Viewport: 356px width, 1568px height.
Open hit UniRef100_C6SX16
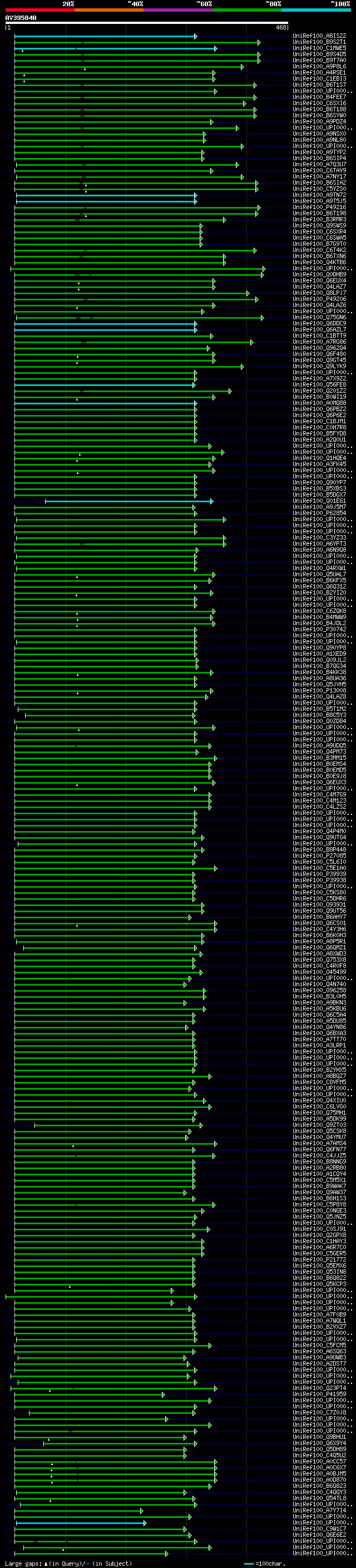tap(319, 103)
